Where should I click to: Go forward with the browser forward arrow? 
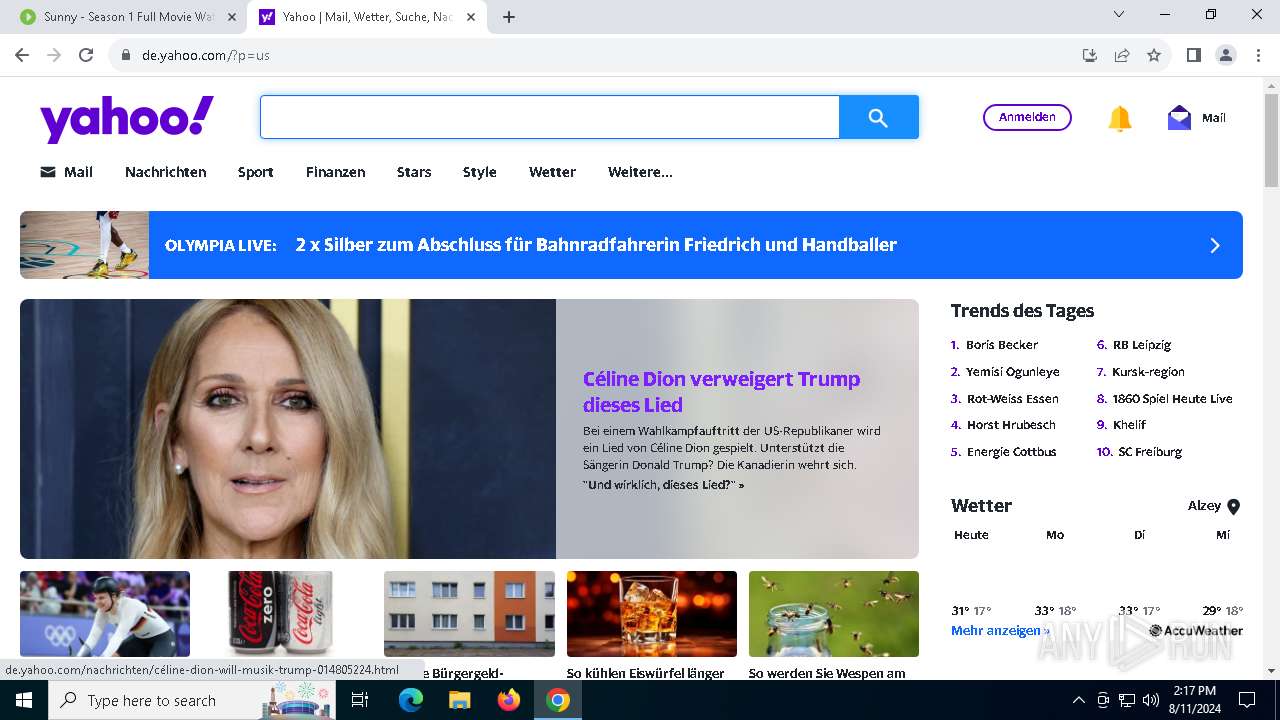(x=54, y=55)
